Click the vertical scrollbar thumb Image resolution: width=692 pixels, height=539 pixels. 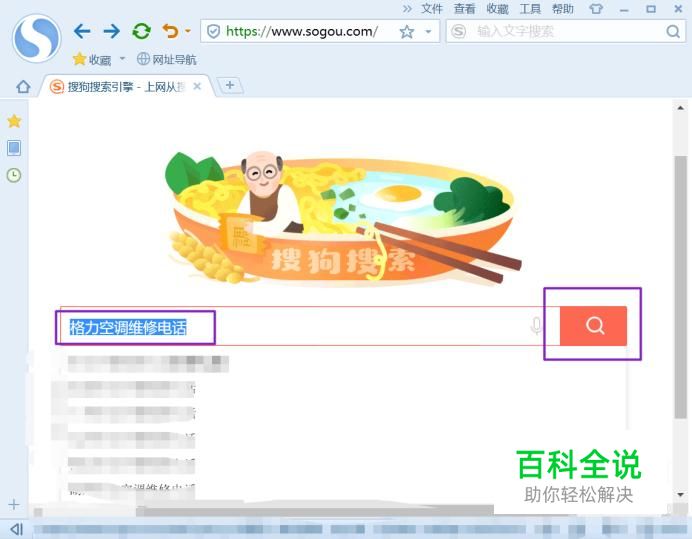[681, 287]
